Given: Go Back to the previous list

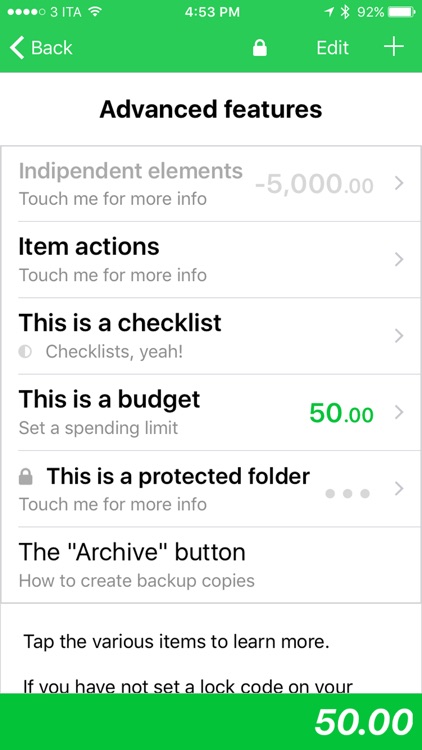Looking at the screenshot, I should [41, 48].
